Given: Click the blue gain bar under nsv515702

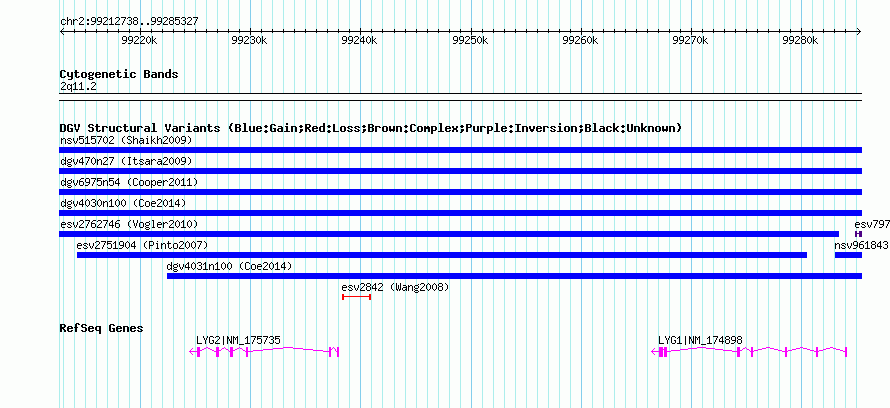Looking at the screenshot, I should click(460, 150).
